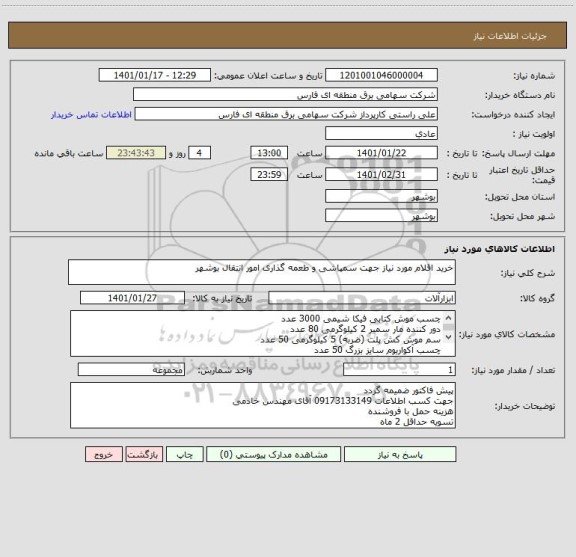Click واحد شمارش field مجموعه
The image size is (576, 557).
pyautogui.click(x=131, y=370)
